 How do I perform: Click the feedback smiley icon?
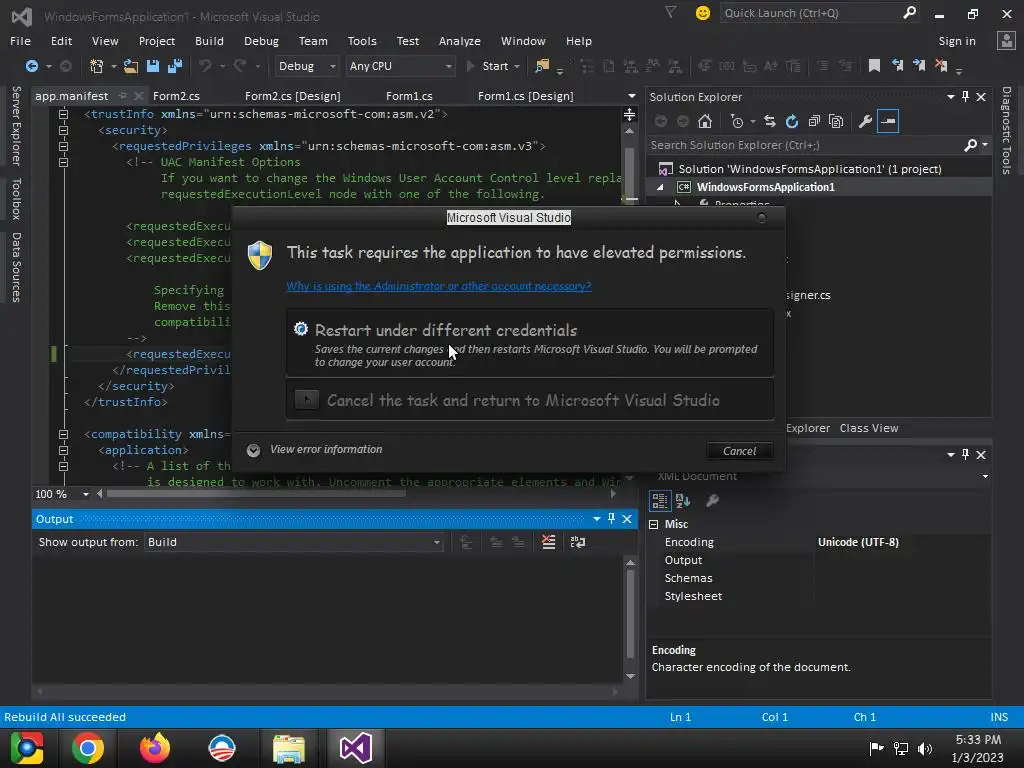point(703,13)
